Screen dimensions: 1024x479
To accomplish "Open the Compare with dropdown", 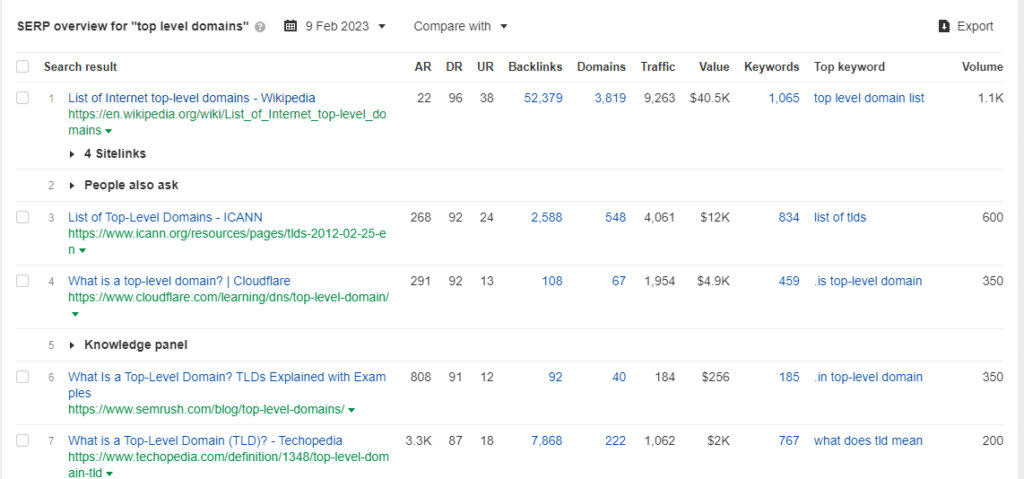I will pyautogui.click(x=460, y=26).
